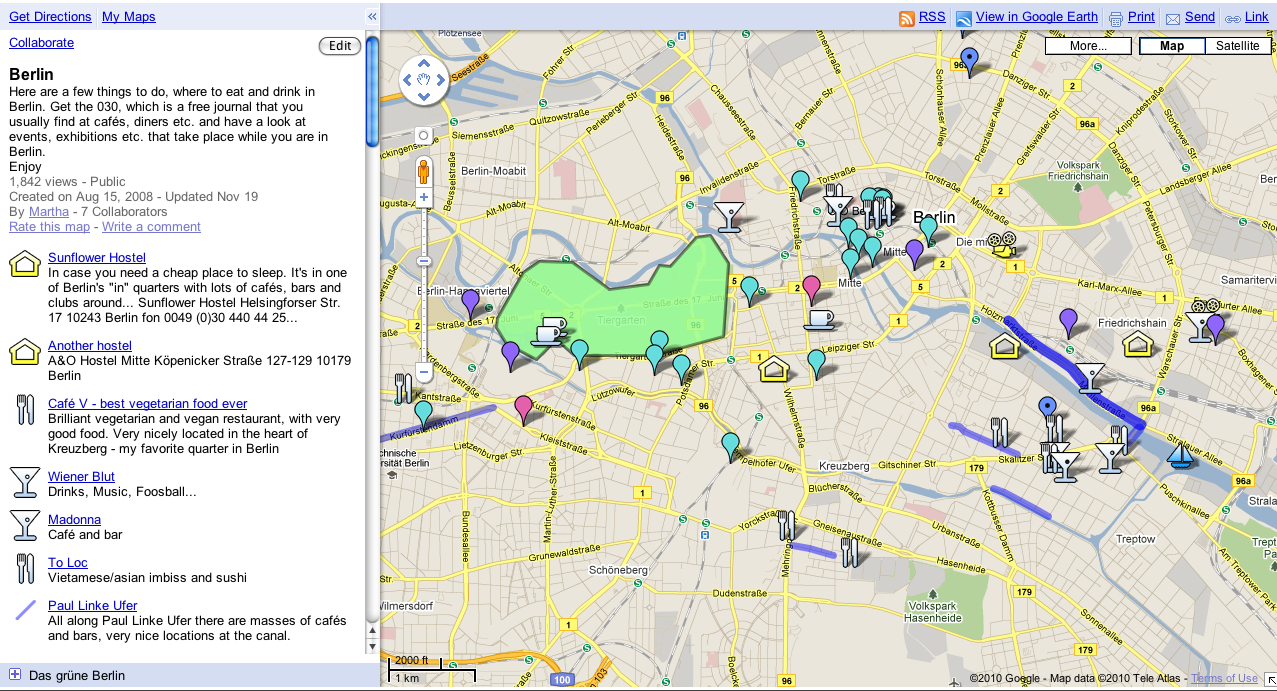1277x691 pixels.
Task: Click the film camera marker at Friedrichshain
Action: pyautogui.click(x=1204, y=307)
